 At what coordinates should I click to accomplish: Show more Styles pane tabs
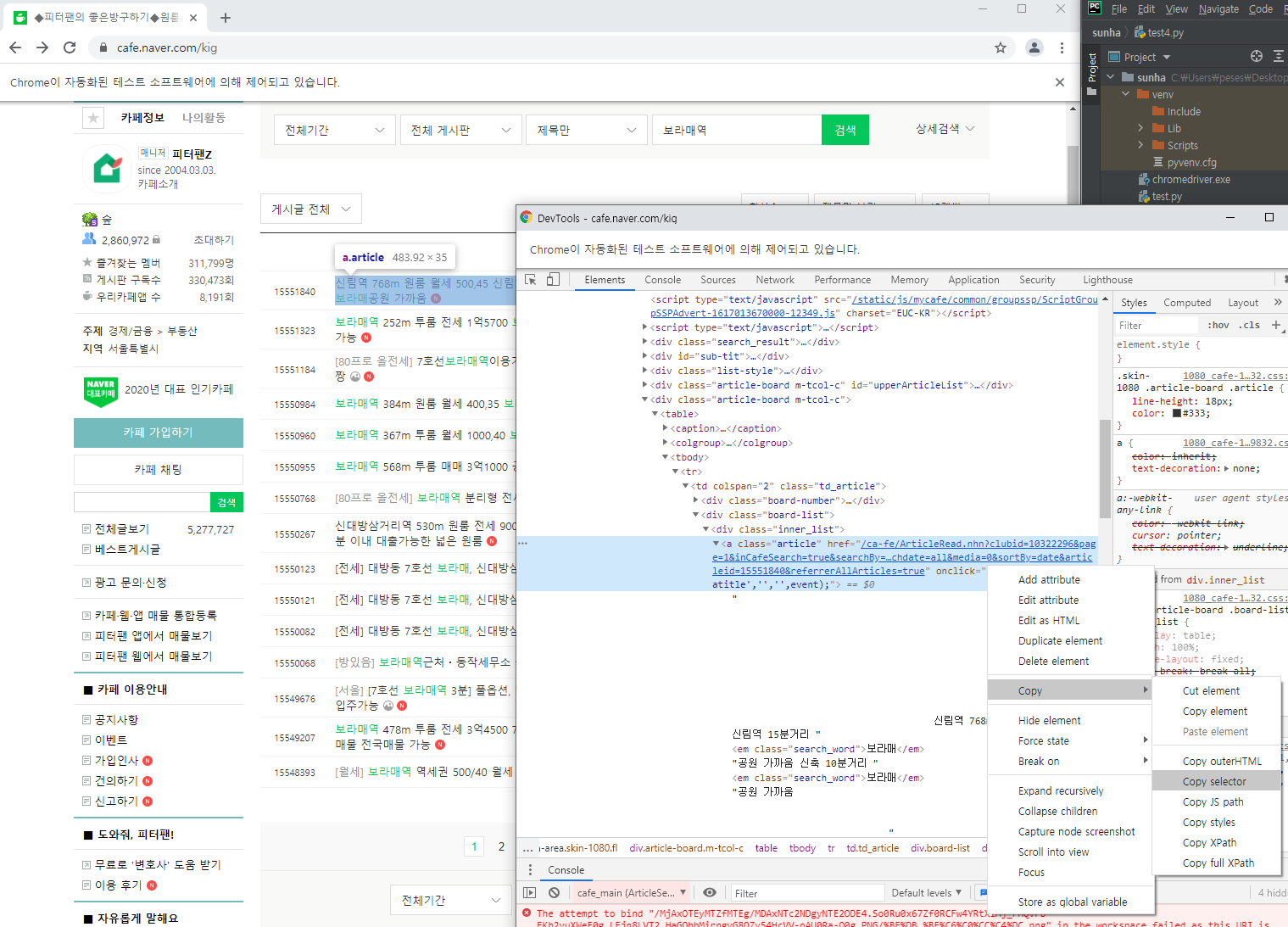point(1278,303)
